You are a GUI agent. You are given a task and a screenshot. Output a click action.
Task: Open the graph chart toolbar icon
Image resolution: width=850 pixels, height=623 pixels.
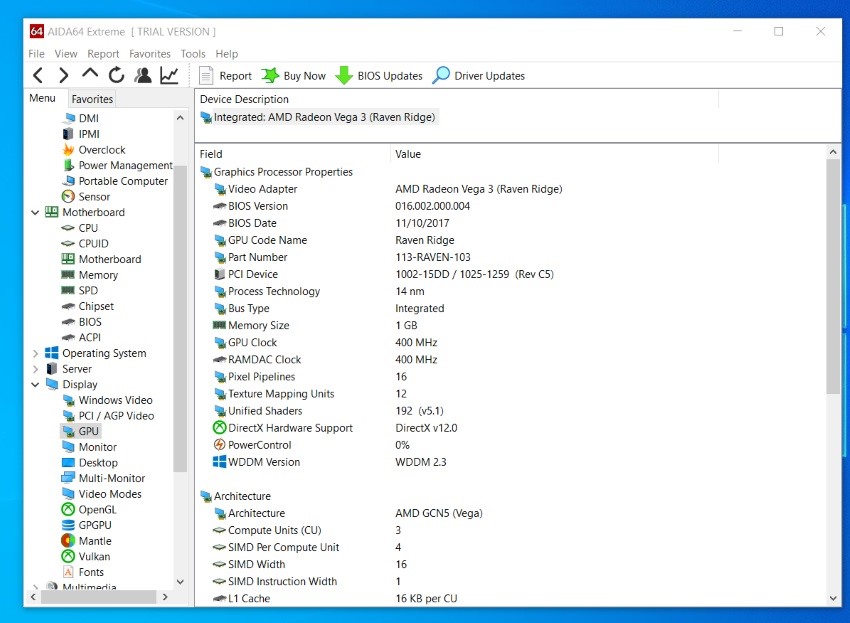(169, 75)
